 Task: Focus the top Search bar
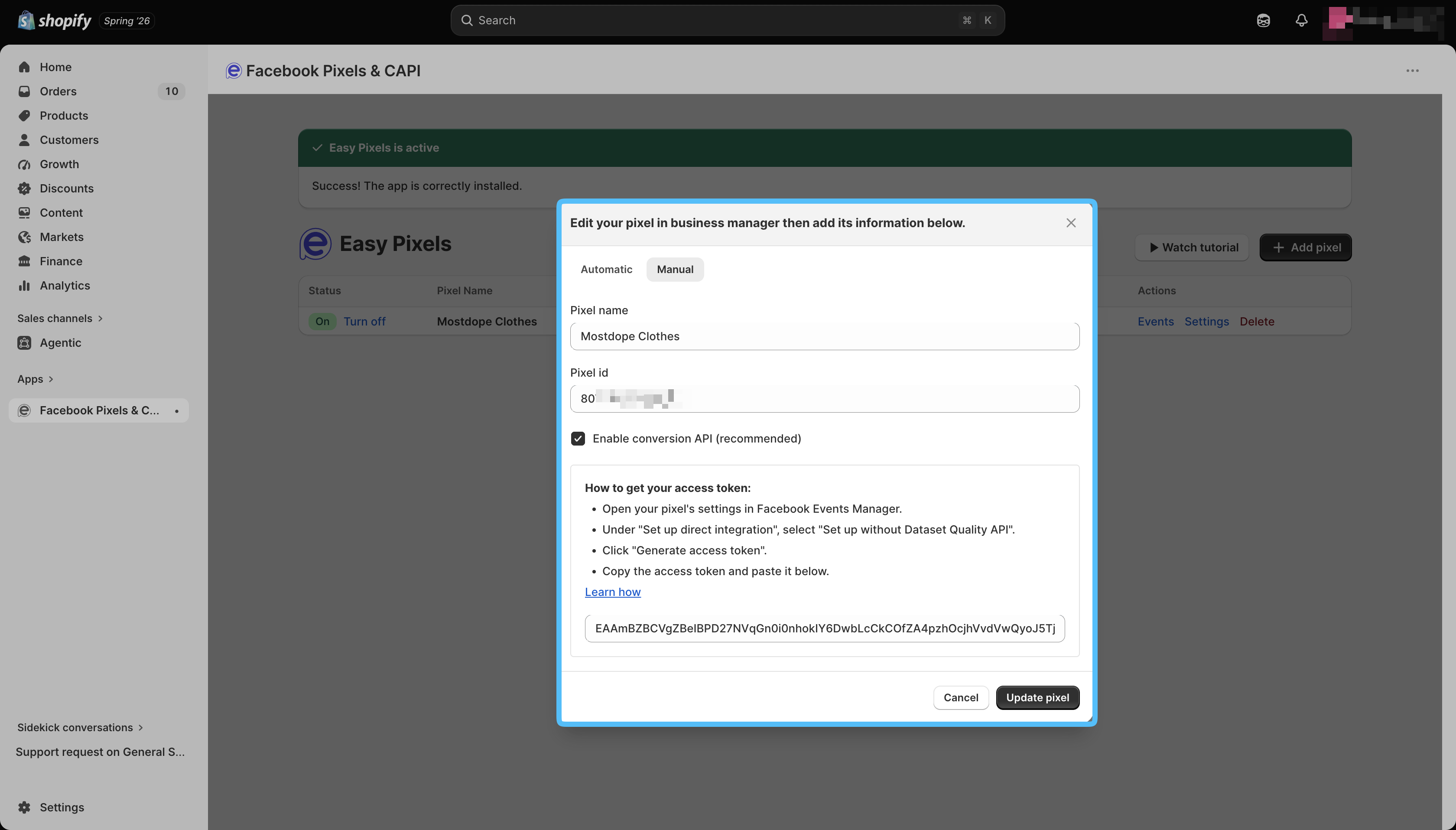pos(727,20)
